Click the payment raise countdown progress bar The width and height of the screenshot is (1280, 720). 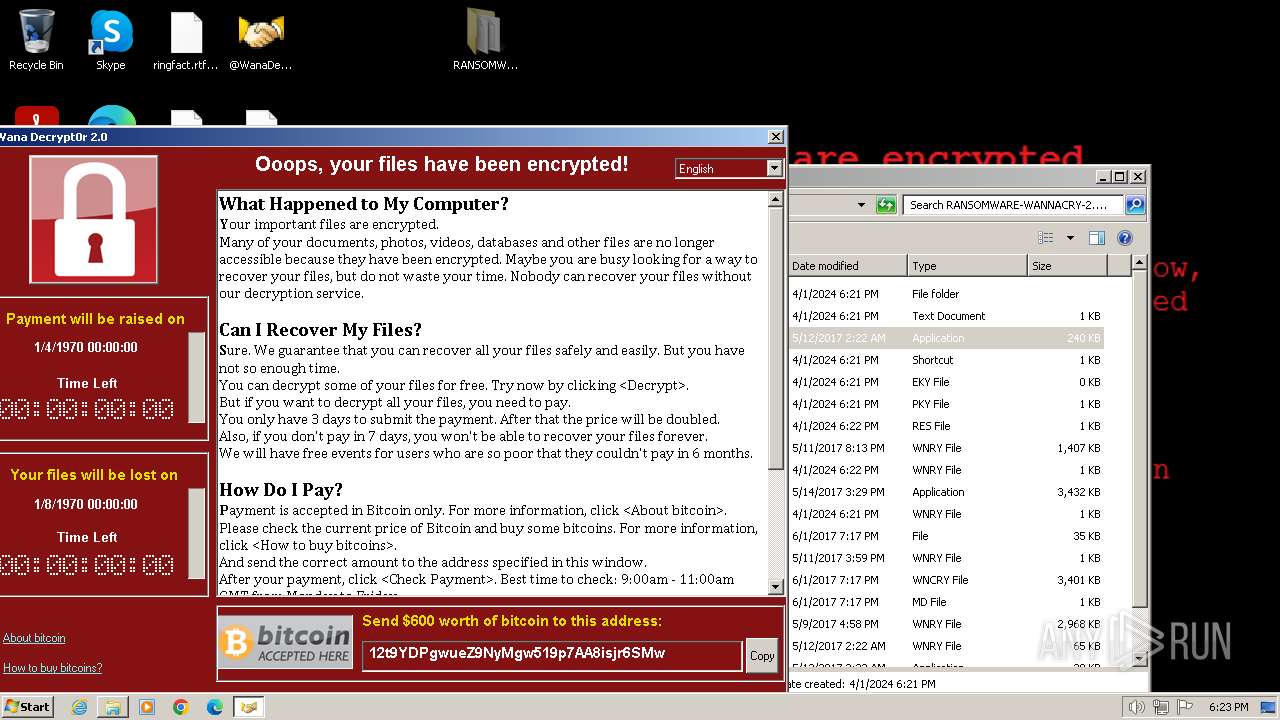[x=196, y=380]
